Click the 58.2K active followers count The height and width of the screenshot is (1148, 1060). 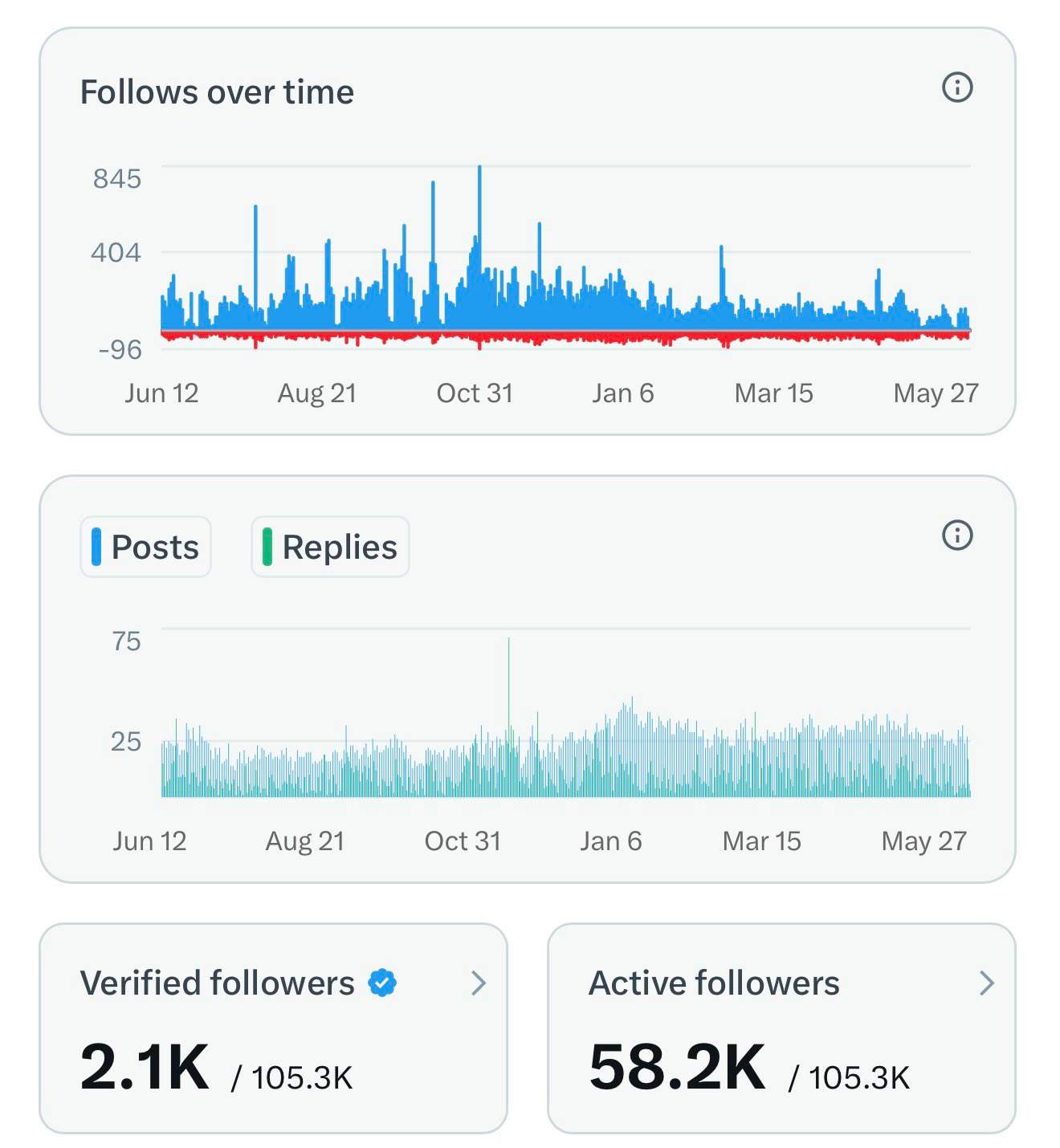678,1067
